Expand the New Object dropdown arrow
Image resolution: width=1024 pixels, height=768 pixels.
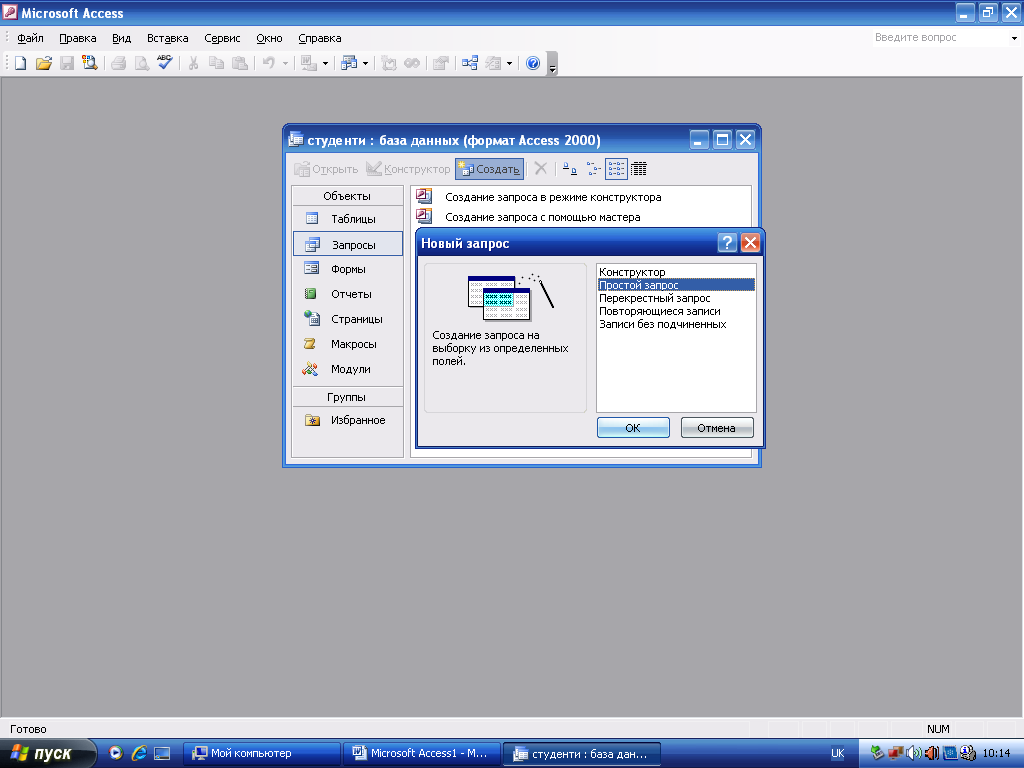(509, 63)
